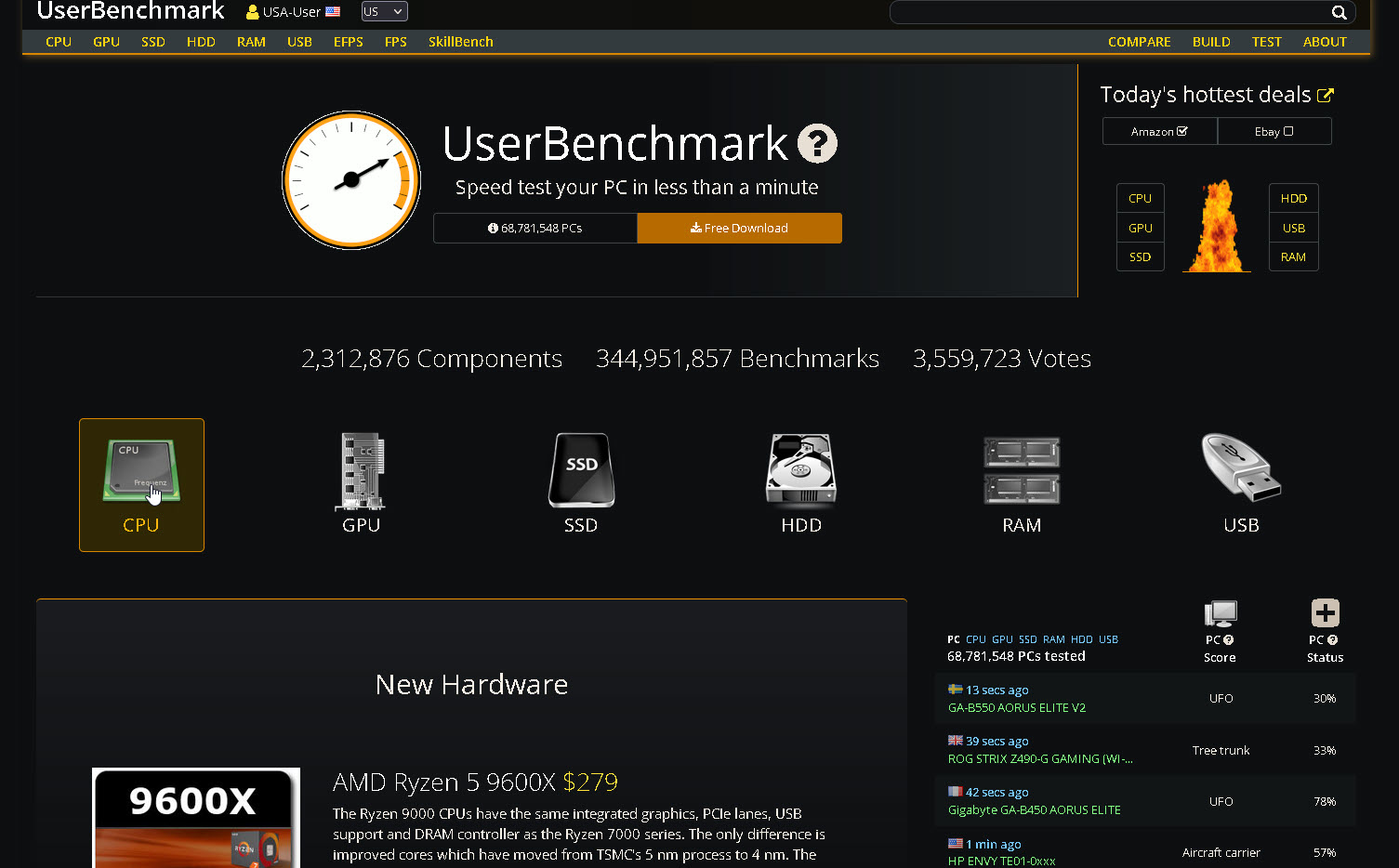This screenshot has height=868, width=1399.
Task: Click the flame hot deals image
Action: [x=1216, y=226]
